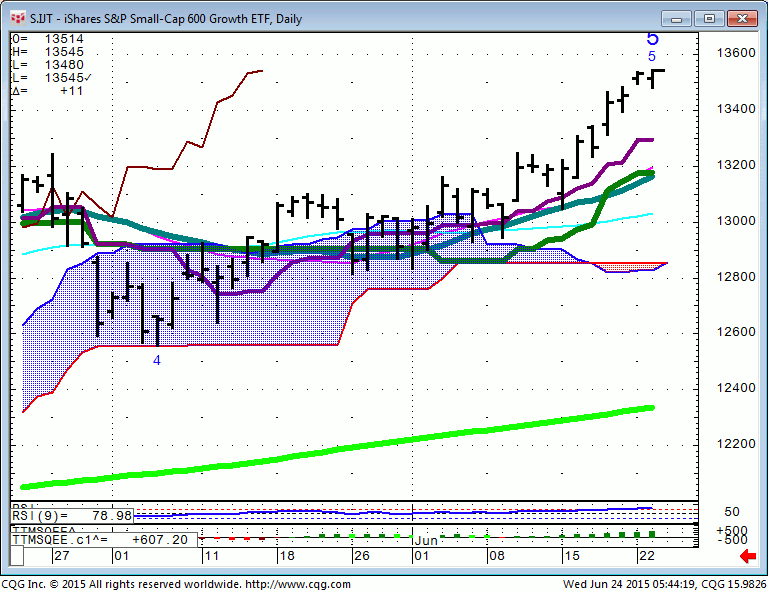Click the Δ= +11 change value
This screenshot has width=768, height=592.
coord(48,91)
